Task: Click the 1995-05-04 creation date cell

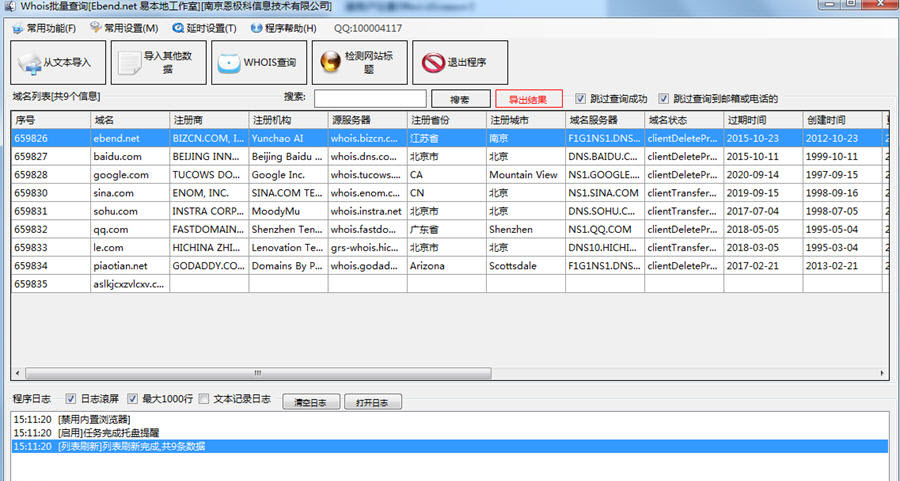Action: [843, 230]
